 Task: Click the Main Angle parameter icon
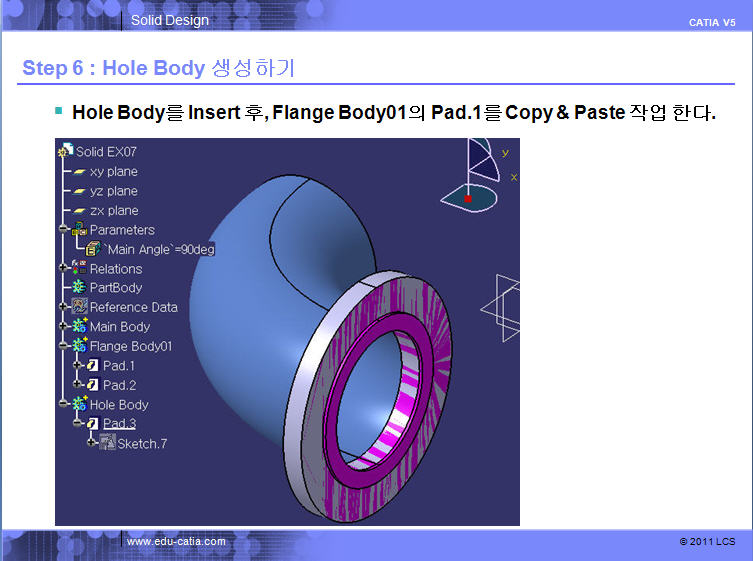click(x=93, y=249)
